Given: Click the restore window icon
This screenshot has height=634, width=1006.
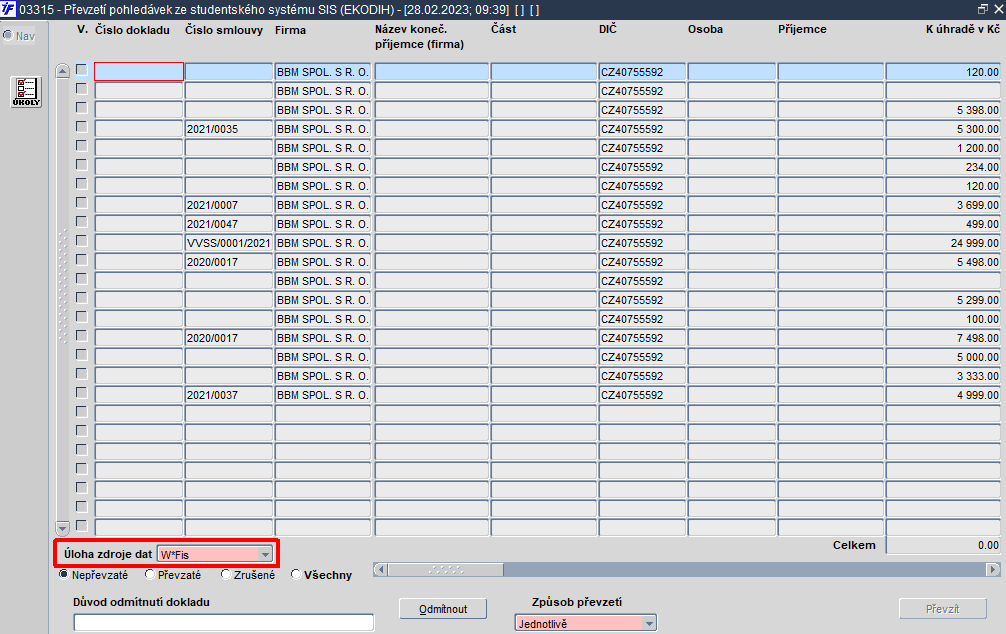Looking at the screenshot, I should coord(982,9).
